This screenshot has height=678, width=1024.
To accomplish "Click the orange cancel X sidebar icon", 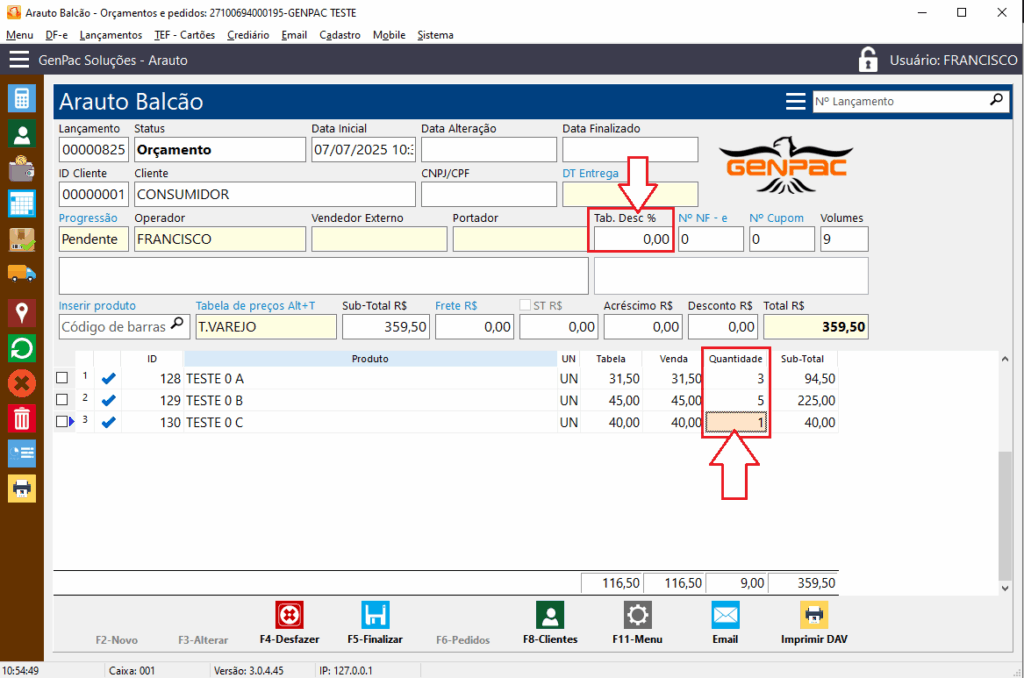I will pyautogui.click(x=22, y=382).
